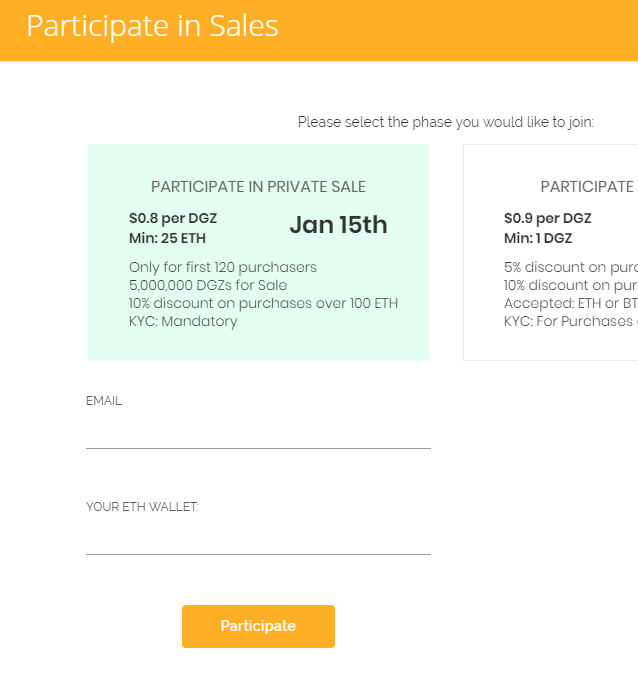The height and width of the screenshot is (674, 638).
Task: Click the "Accepted: ETH or BT" line
Action: [571, 303]
